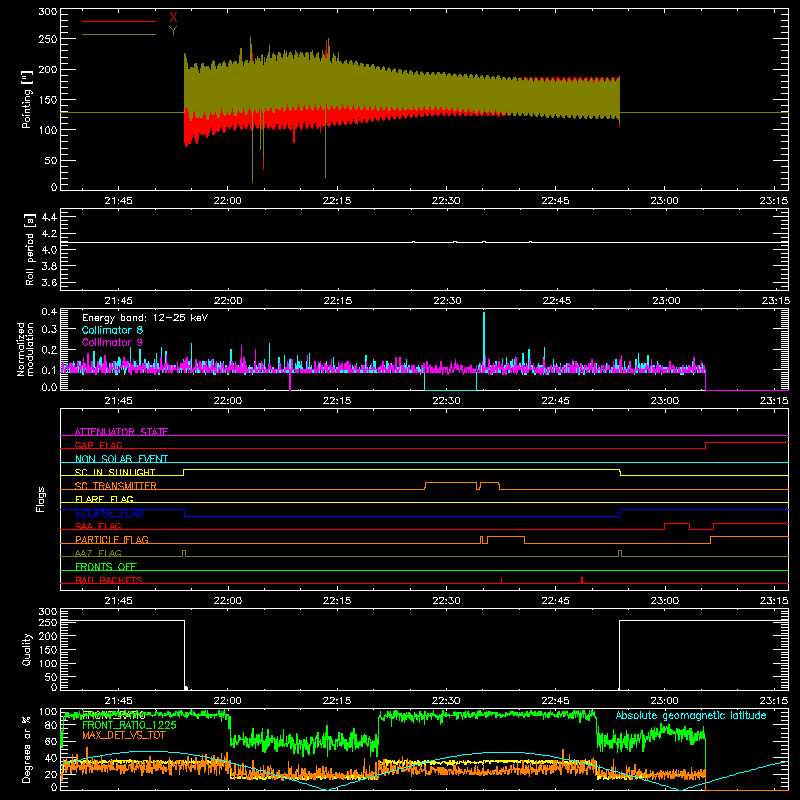Image resolution: width=800 pixels, height=800 pixels.
Task: Click the 22:30 tick label under the Roll period plot
Action: pyautogui.click(x=447, y=301)
